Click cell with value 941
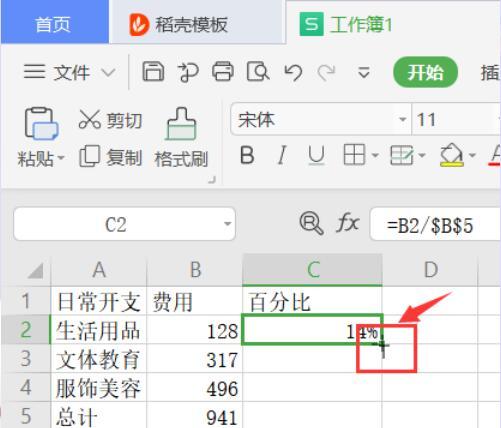Image resolution: width=501 pixels, height=428 pixels. [195, 415]
